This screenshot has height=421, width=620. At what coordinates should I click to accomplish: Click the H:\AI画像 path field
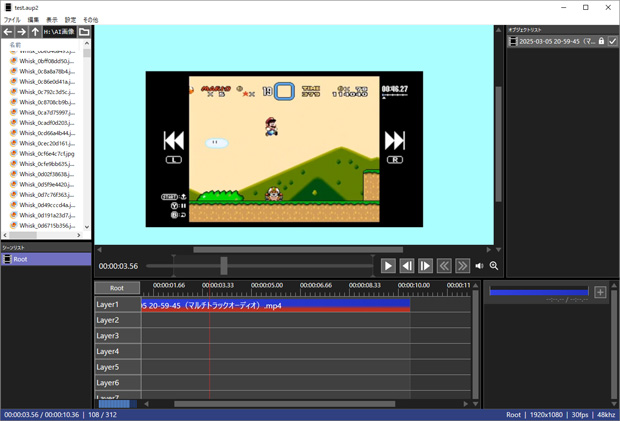(59, 32)
